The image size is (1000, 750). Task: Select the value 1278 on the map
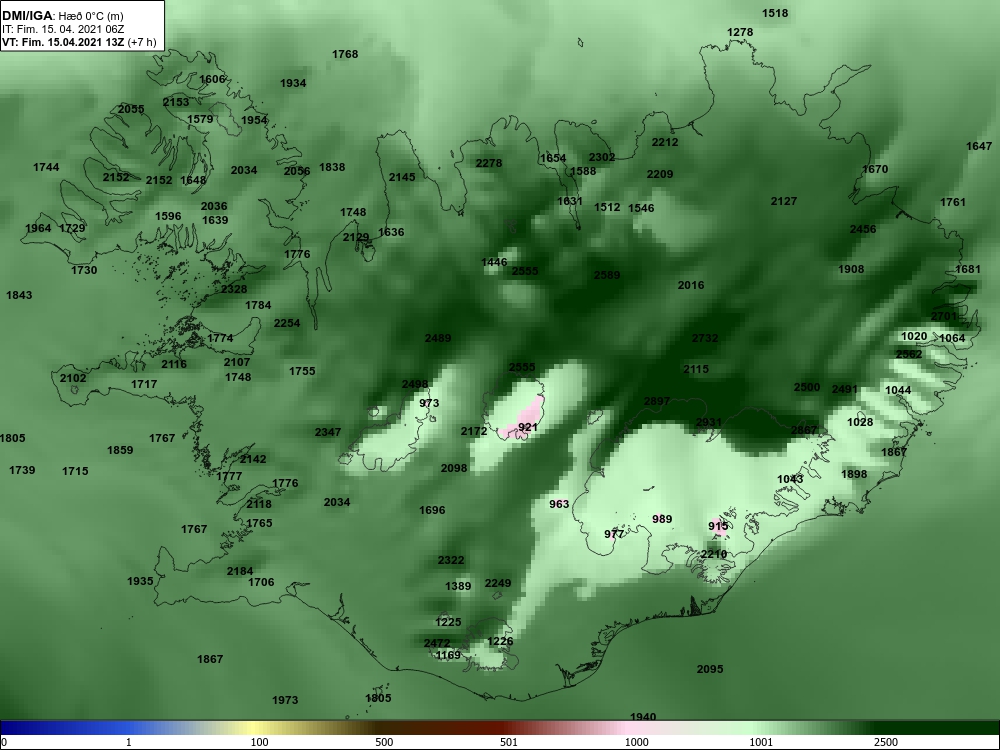pos(740,33)
